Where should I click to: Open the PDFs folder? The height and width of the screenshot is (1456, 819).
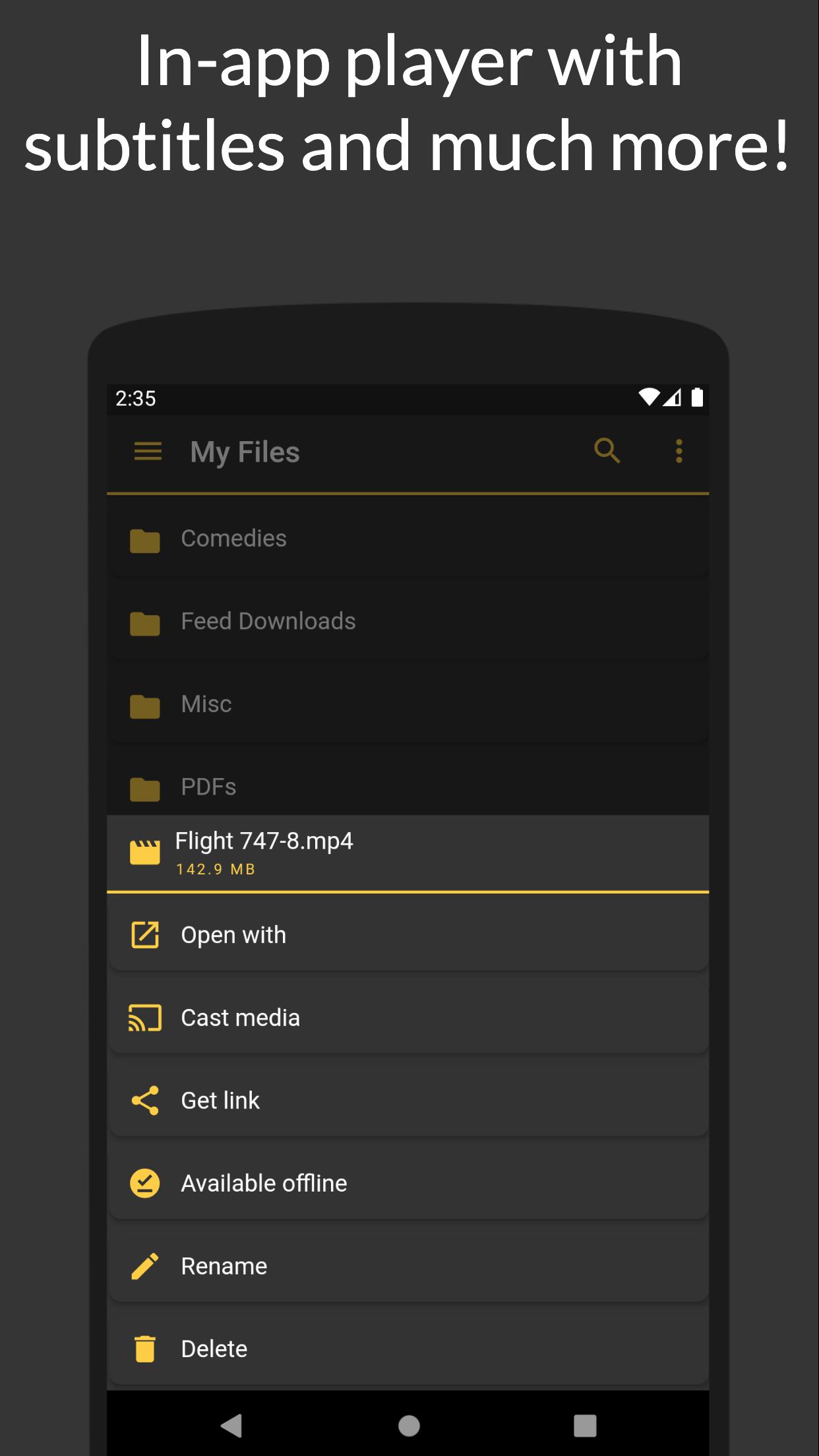[x=408, y=783]
